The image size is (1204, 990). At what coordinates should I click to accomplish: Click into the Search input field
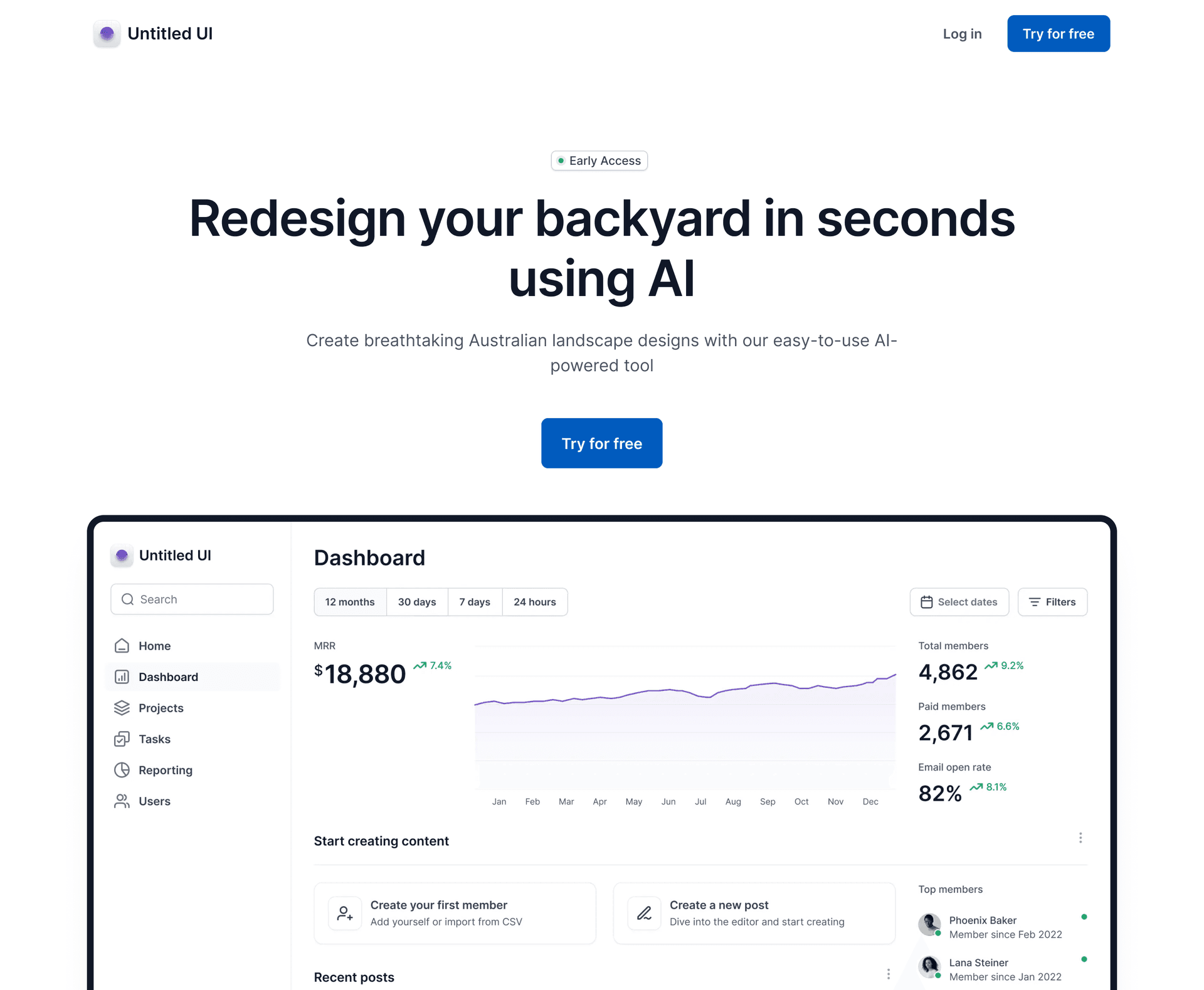[x=192, y=599]
